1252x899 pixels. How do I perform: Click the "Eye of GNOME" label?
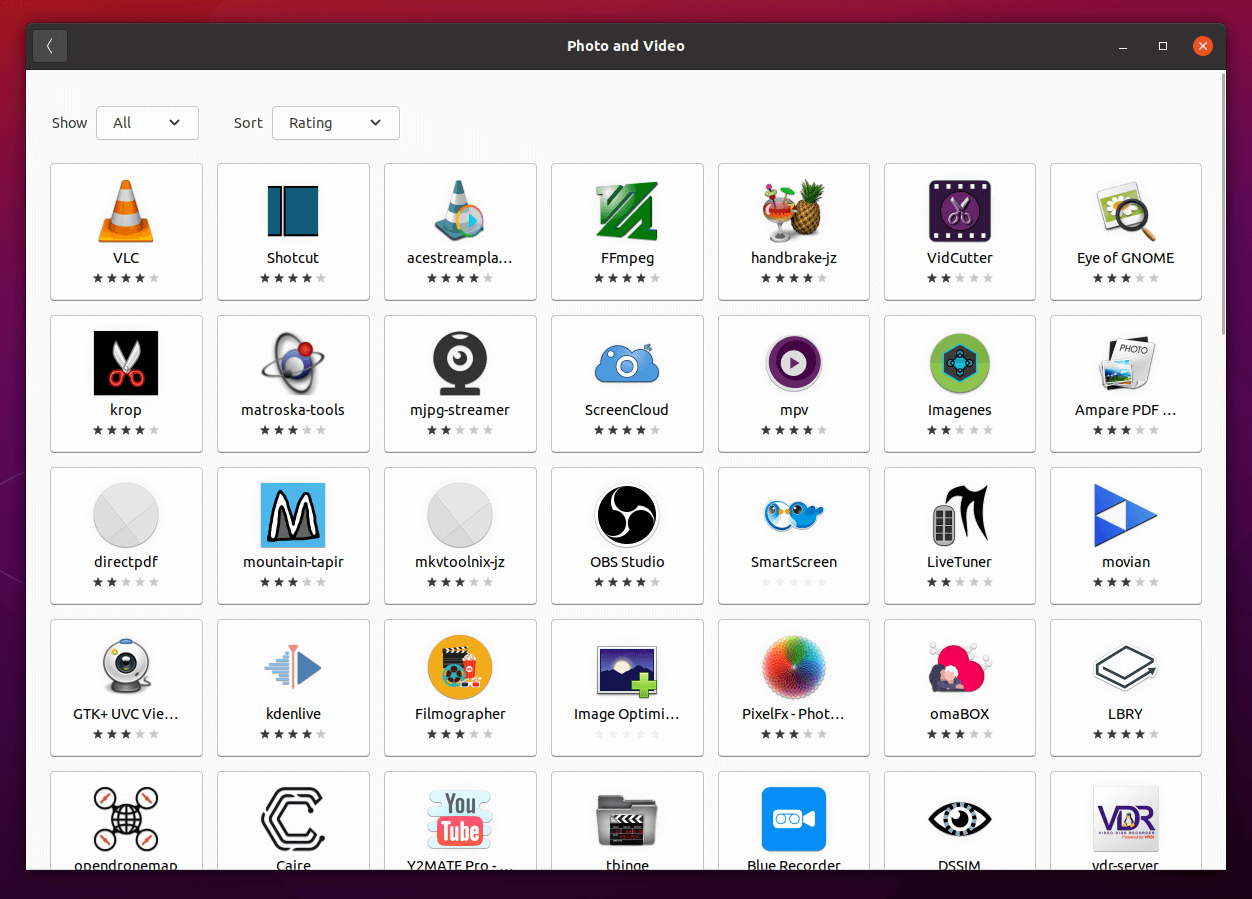point(1126,258)
